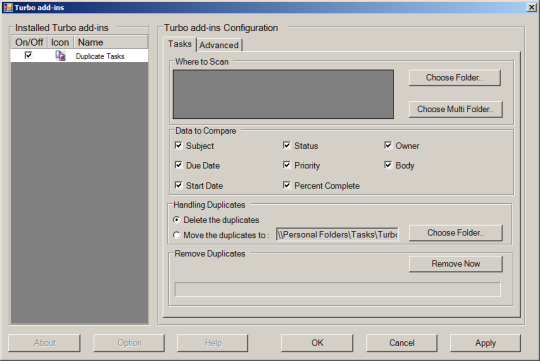Toggle the Duplicate Tasks On/Off checkbox
The width and height of the screenshot is (540, 361).
point(28,55)
